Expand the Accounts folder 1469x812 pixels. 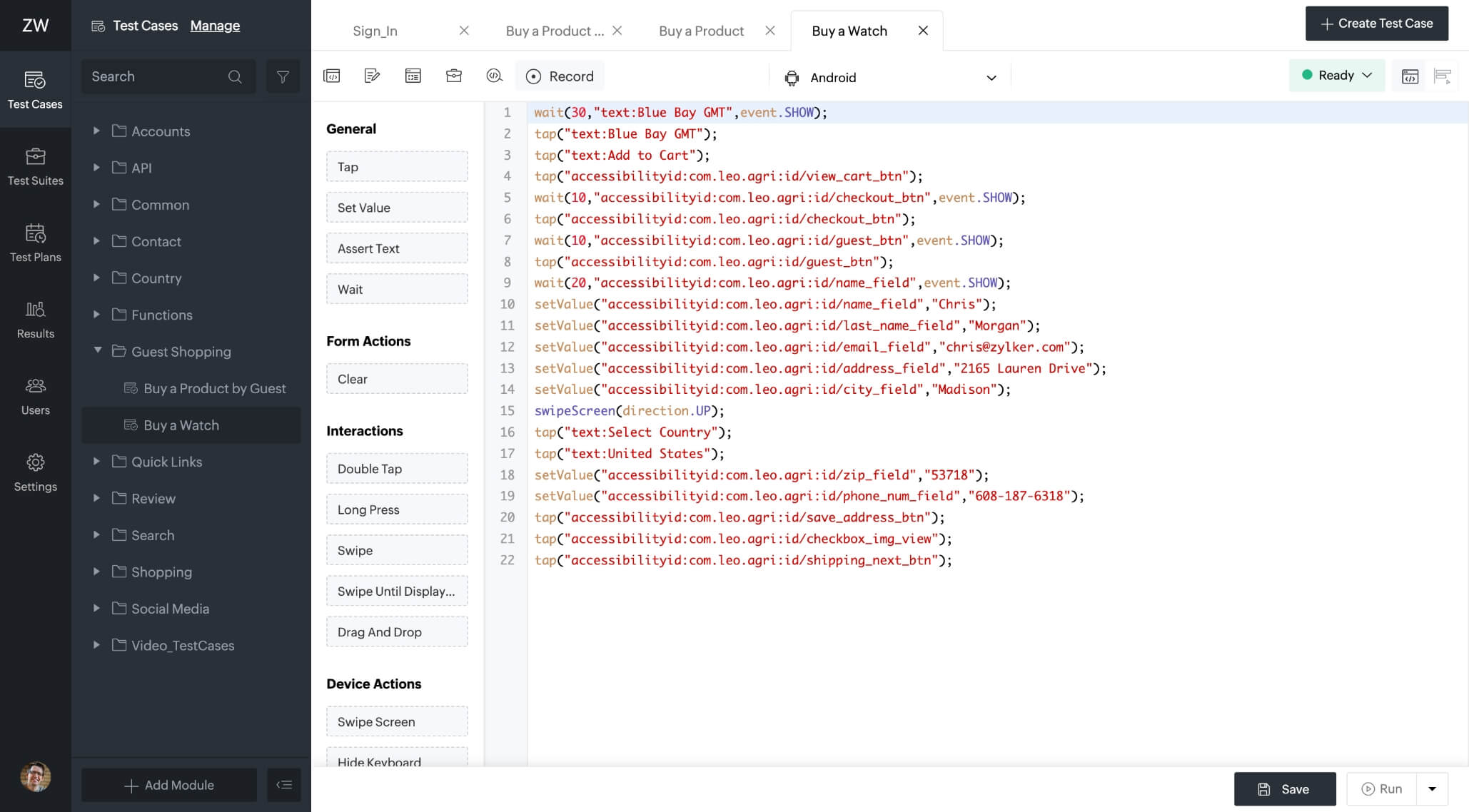point(96,131)
